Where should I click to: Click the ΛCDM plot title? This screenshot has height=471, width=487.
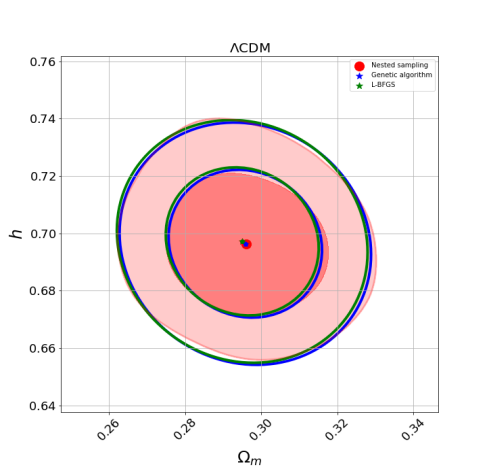click(x=250, y=48)
